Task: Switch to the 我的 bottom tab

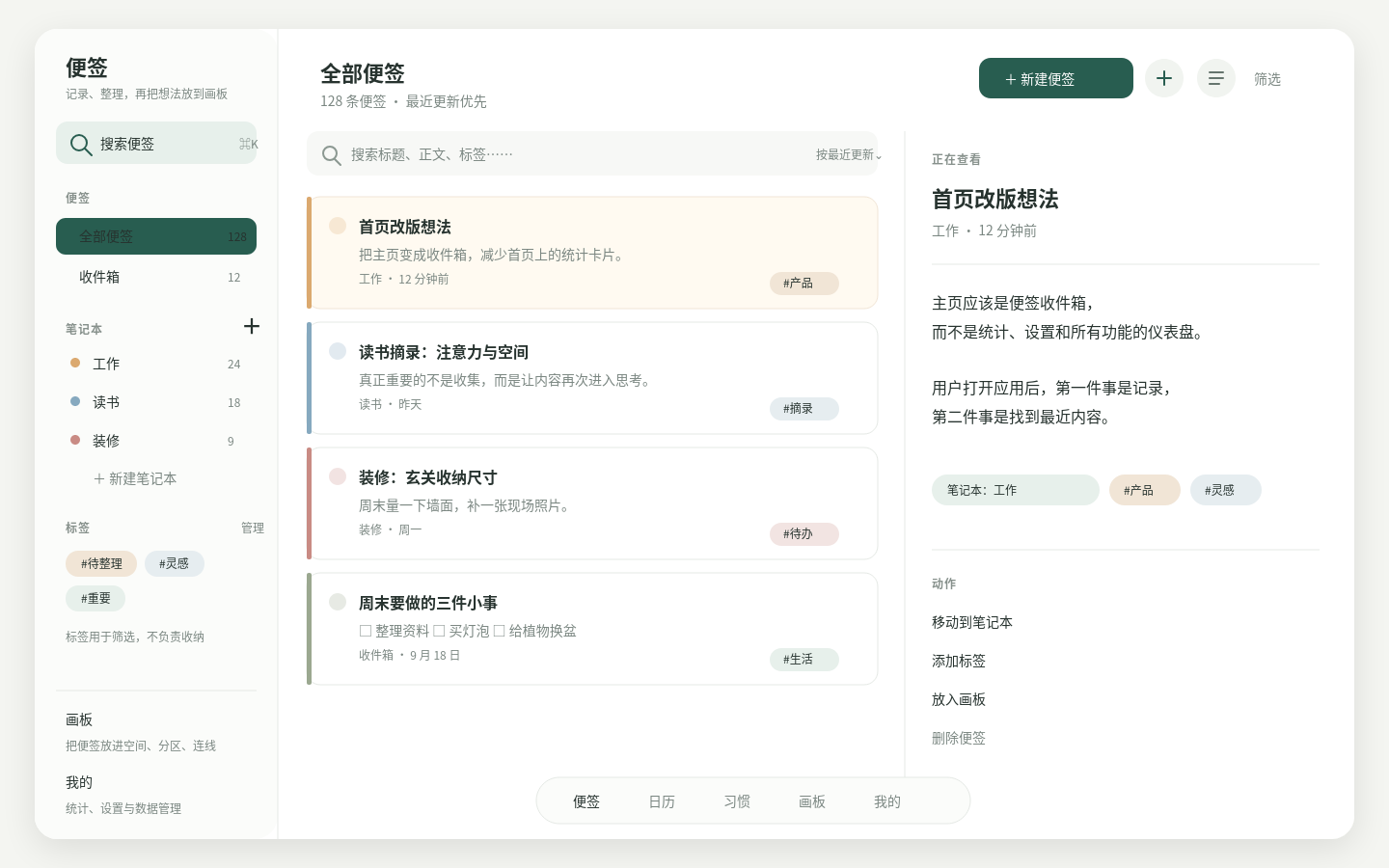Action: coord(887,801)
